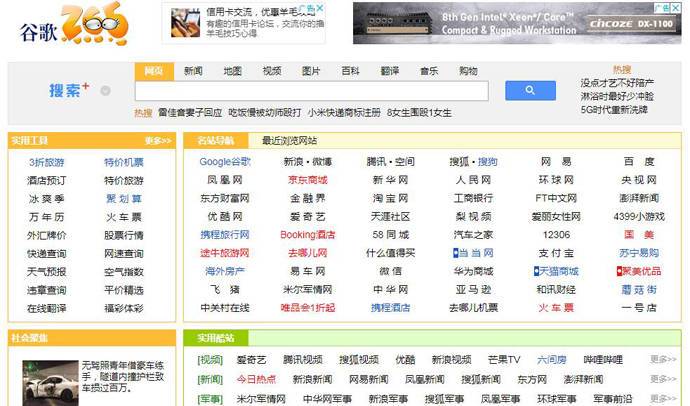Open 4399小游戏 link
Screen dimensions: 690x406
(639, 216)
